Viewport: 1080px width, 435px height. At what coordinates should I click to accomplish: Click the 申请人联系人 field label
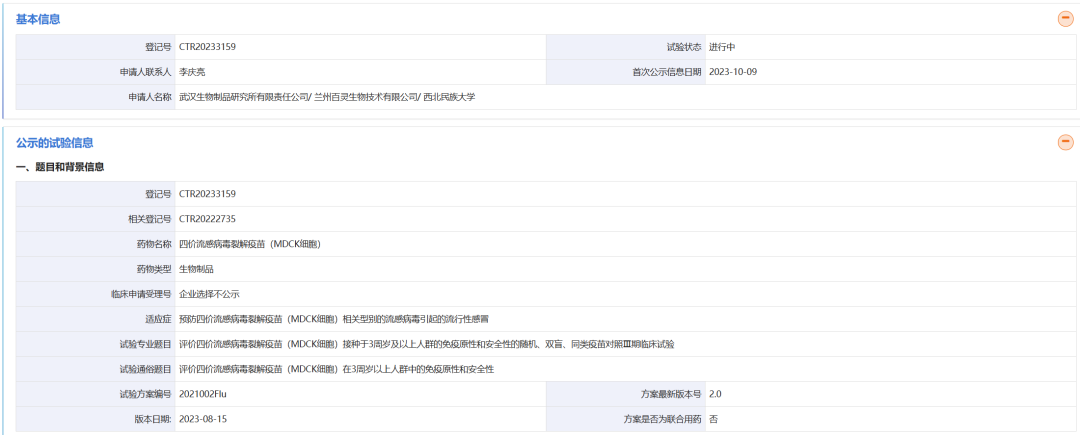pyautogui.click(x=145, y=72)
